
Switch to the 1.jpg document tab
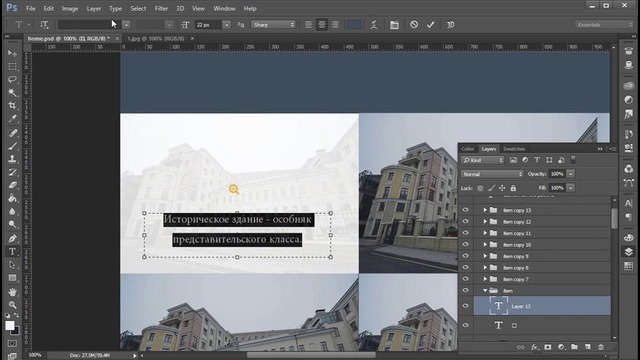pos(156,38)
